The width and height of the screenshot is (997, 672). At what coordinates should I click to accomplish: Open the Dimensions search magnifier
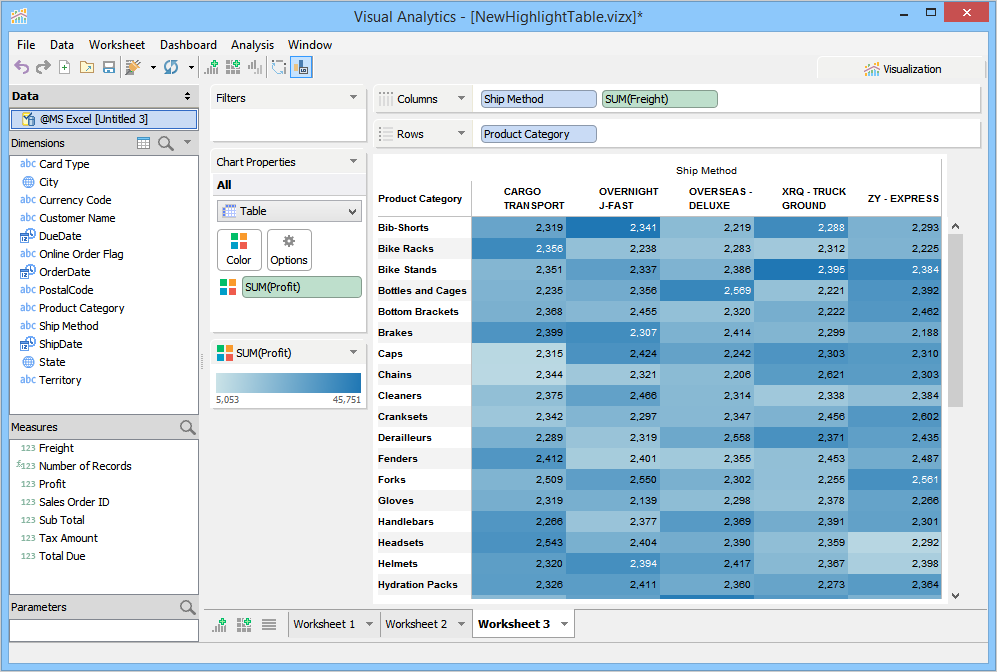point(166,143)
